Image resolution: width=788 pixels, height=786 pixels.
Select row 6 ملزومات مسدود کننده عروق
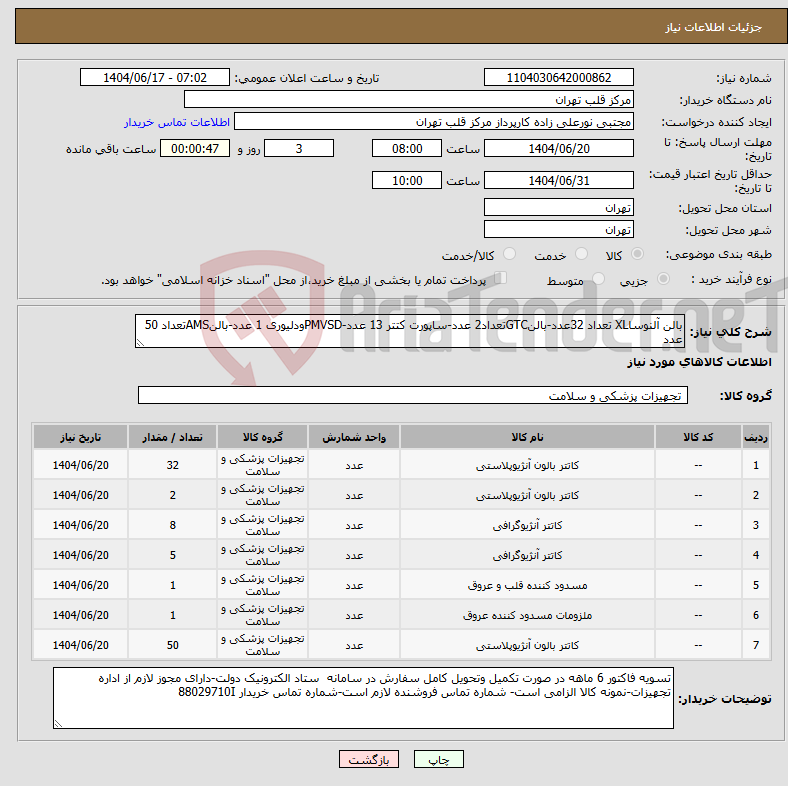(x=527, y=615)
